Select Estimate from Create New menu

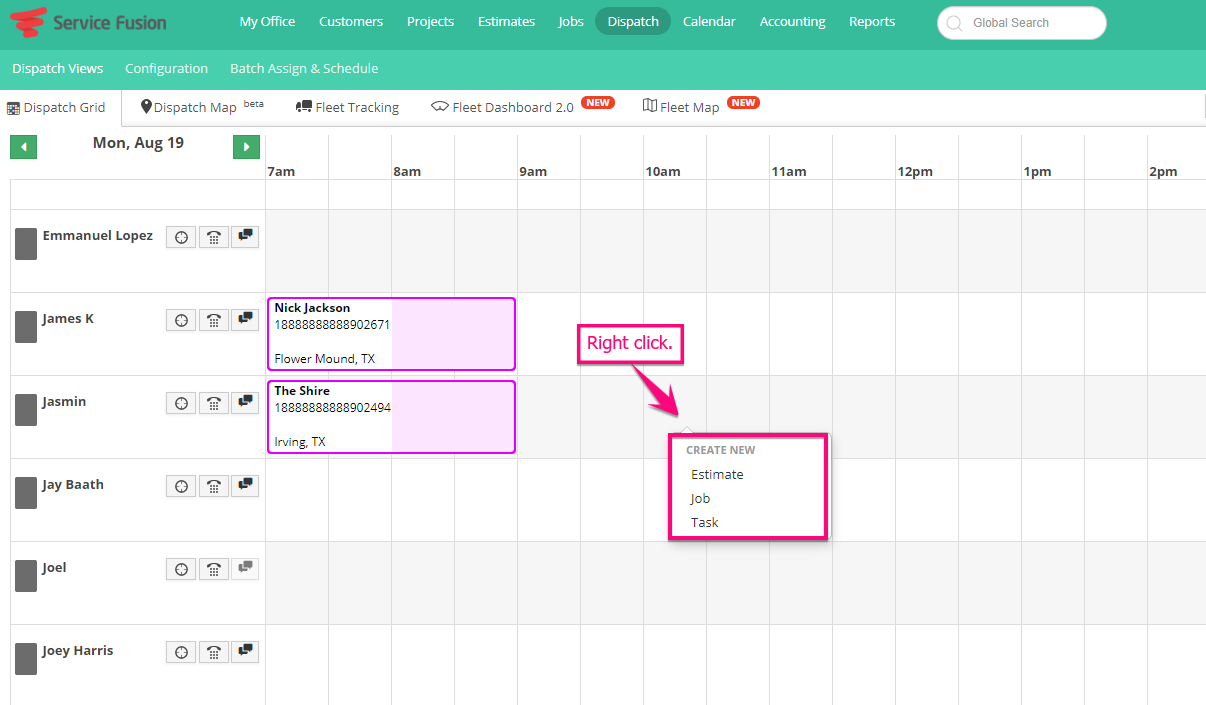coord(717,475)
